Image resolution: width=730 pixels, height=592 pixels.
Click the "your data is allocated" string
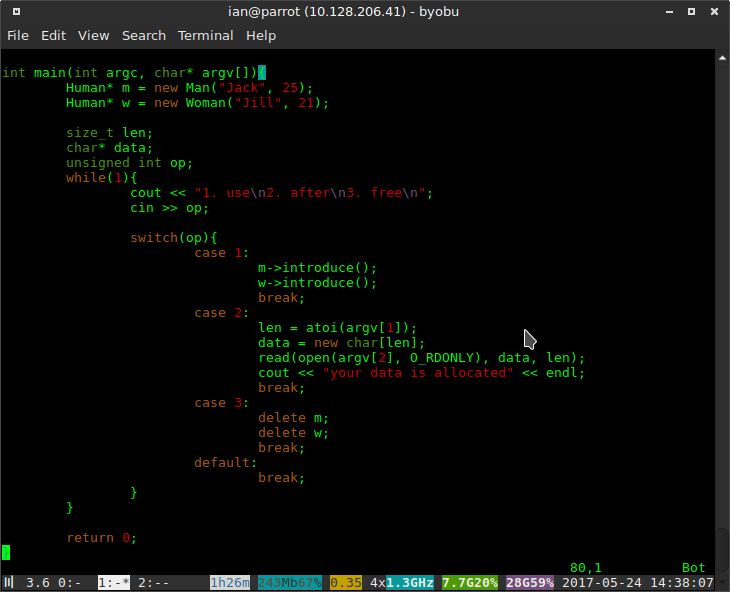click(x=418, y=373)
